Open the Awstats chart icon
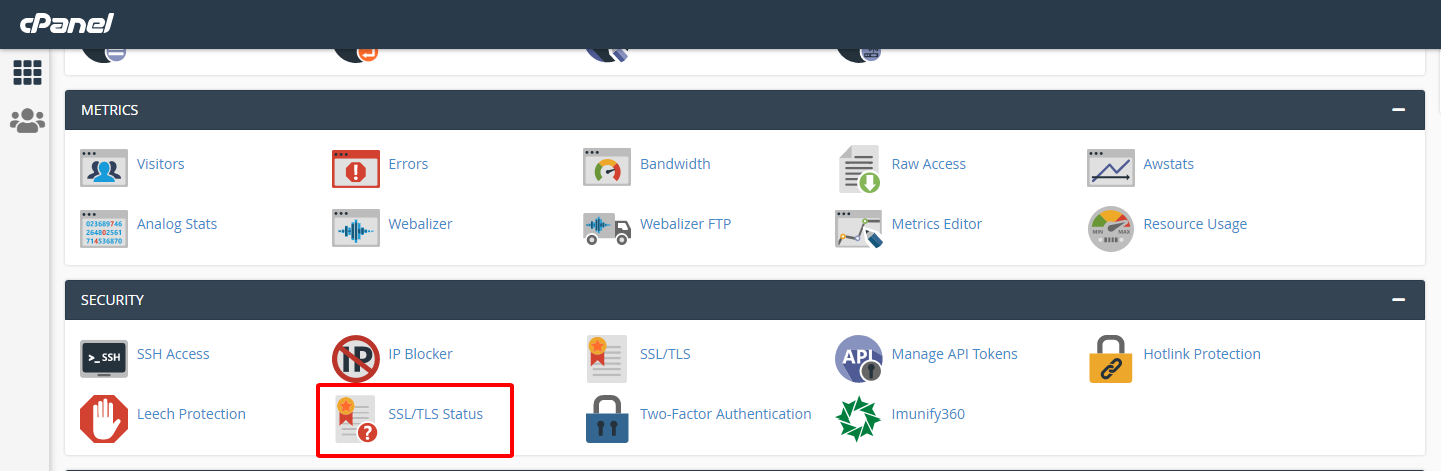 coord(1111,168)
